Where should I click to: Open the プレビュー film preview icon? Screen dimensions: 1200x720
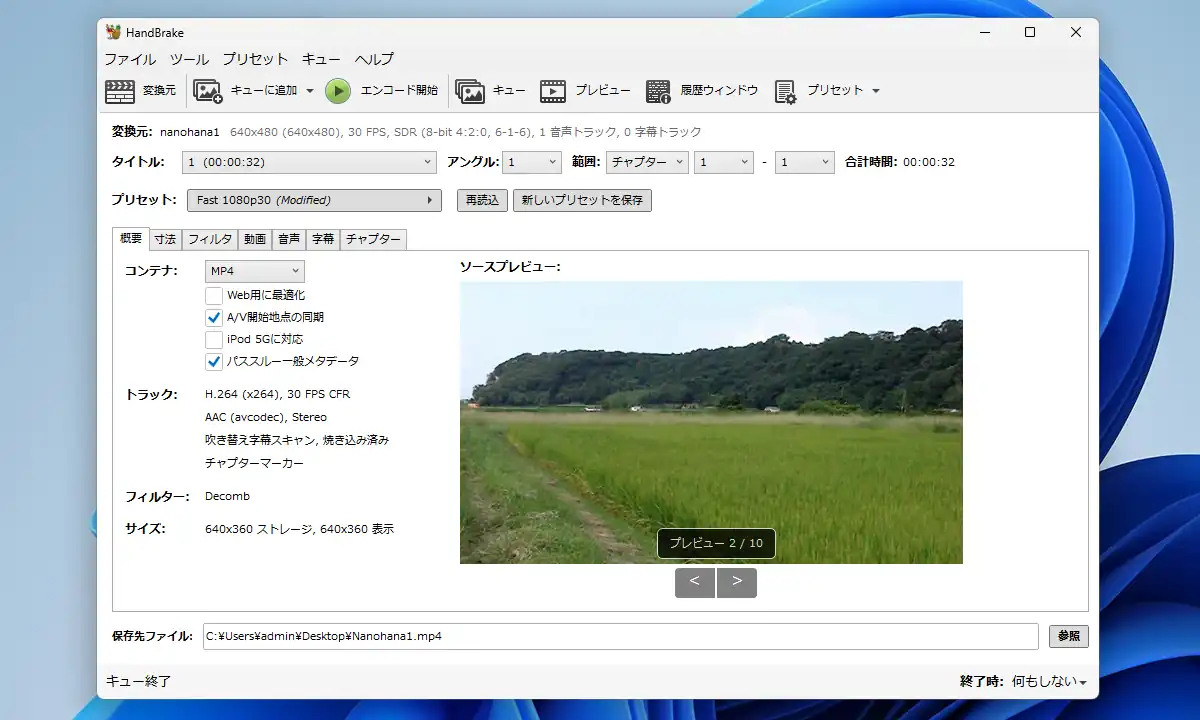(x=553, y=91)
